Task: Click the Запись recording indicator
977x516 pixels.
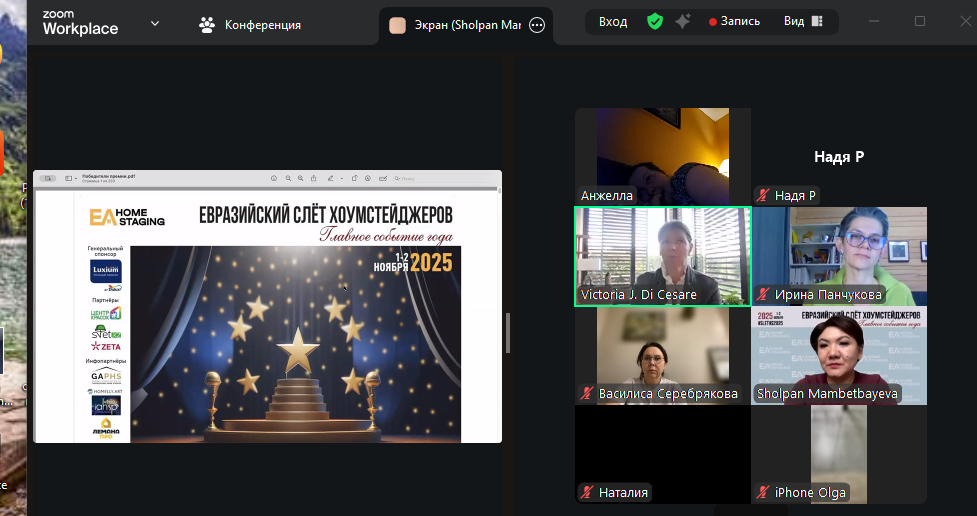Action: pos(735,22)
